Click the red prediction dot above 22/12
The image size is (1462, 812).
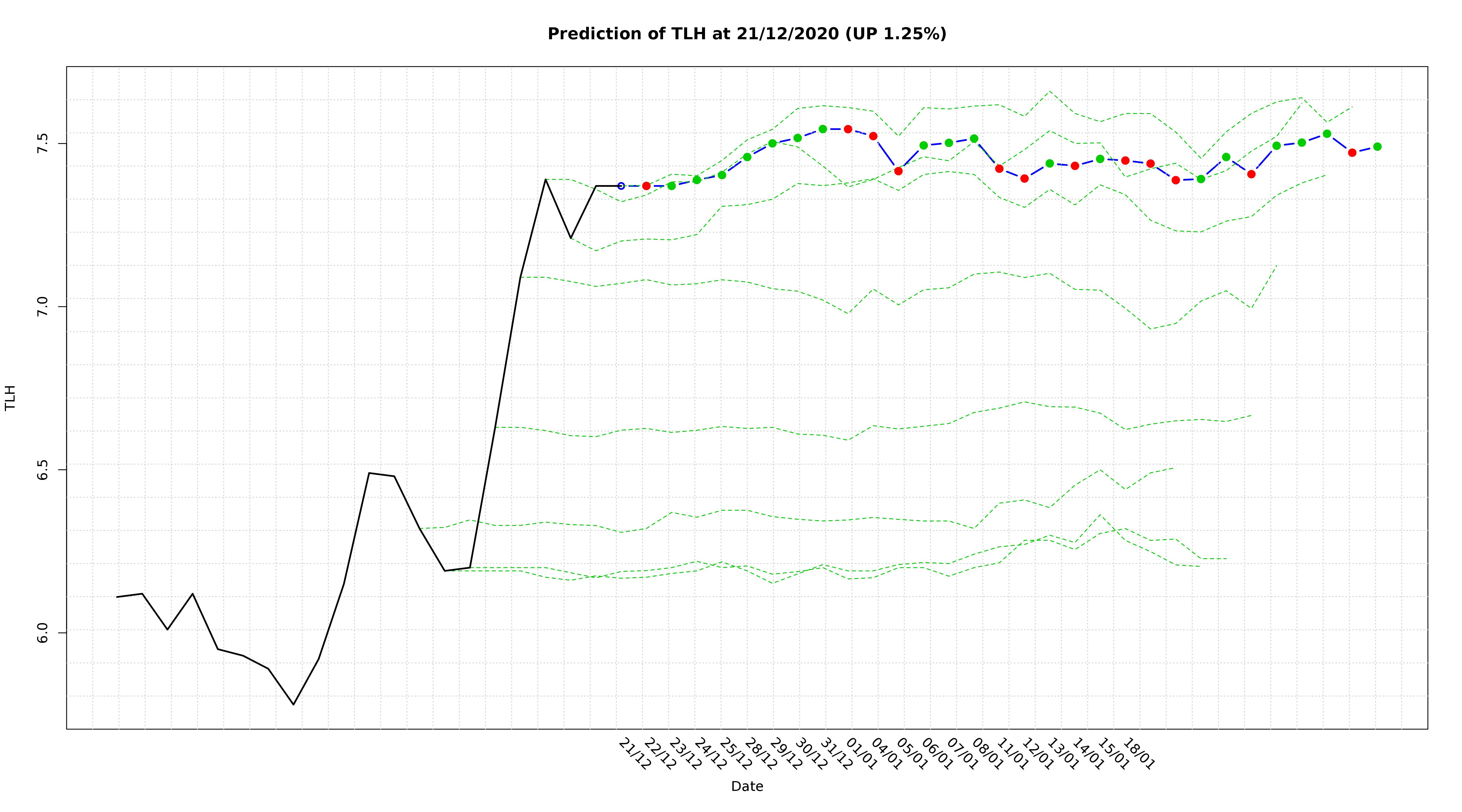[646, 186]
